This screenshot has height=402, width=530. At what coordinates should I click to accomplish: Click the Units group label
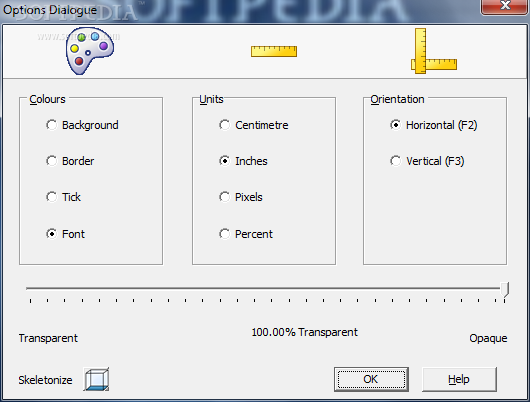tap(211, 99)
